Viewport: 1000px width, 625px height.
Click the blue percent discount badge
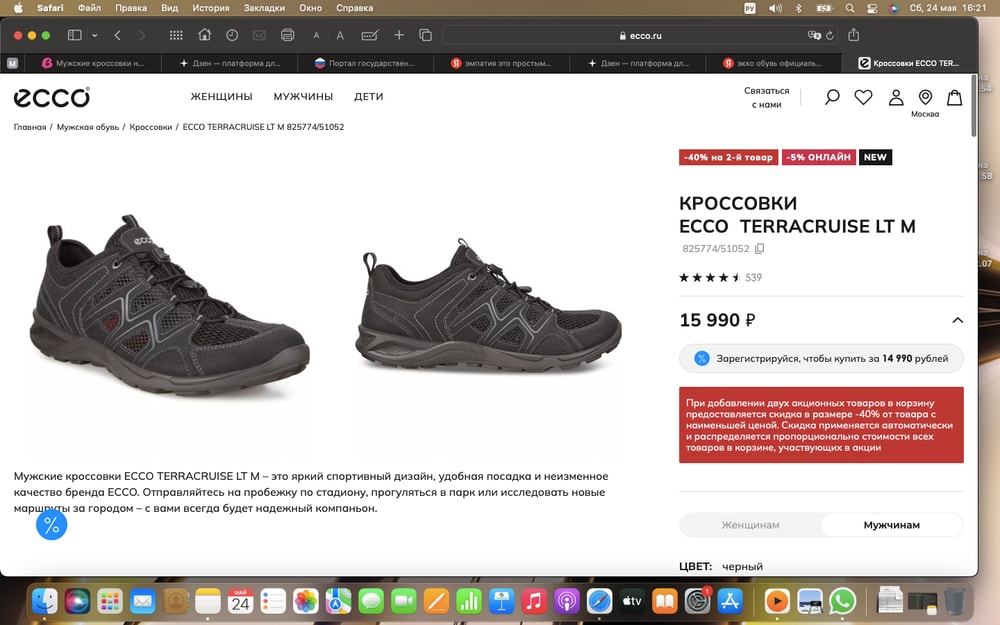click(x=52, y=524)
